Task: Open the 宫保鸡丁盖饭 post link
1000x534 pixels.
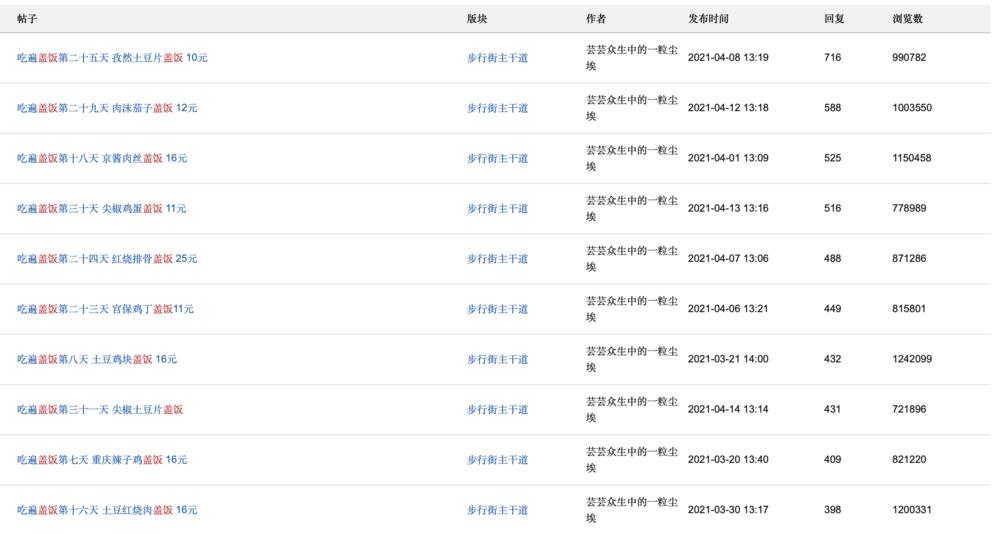Action: coord(105,309)
